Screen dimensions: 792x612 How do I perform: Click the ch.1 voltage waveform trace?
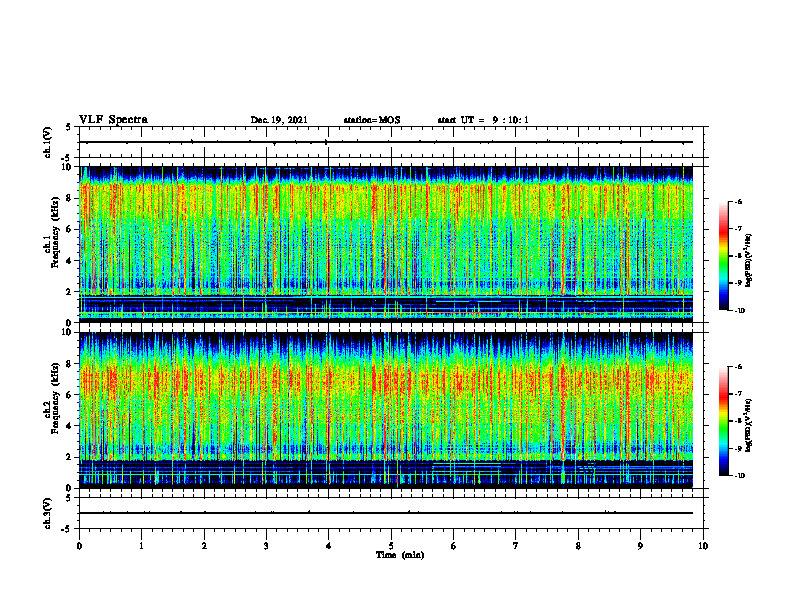tap(386, 142)
